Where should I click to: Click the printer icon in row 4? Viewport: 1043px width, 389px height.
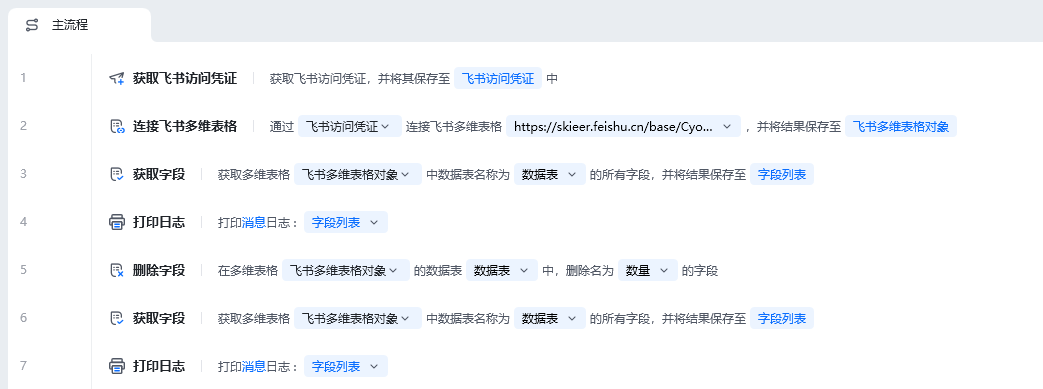coord(116,222)
